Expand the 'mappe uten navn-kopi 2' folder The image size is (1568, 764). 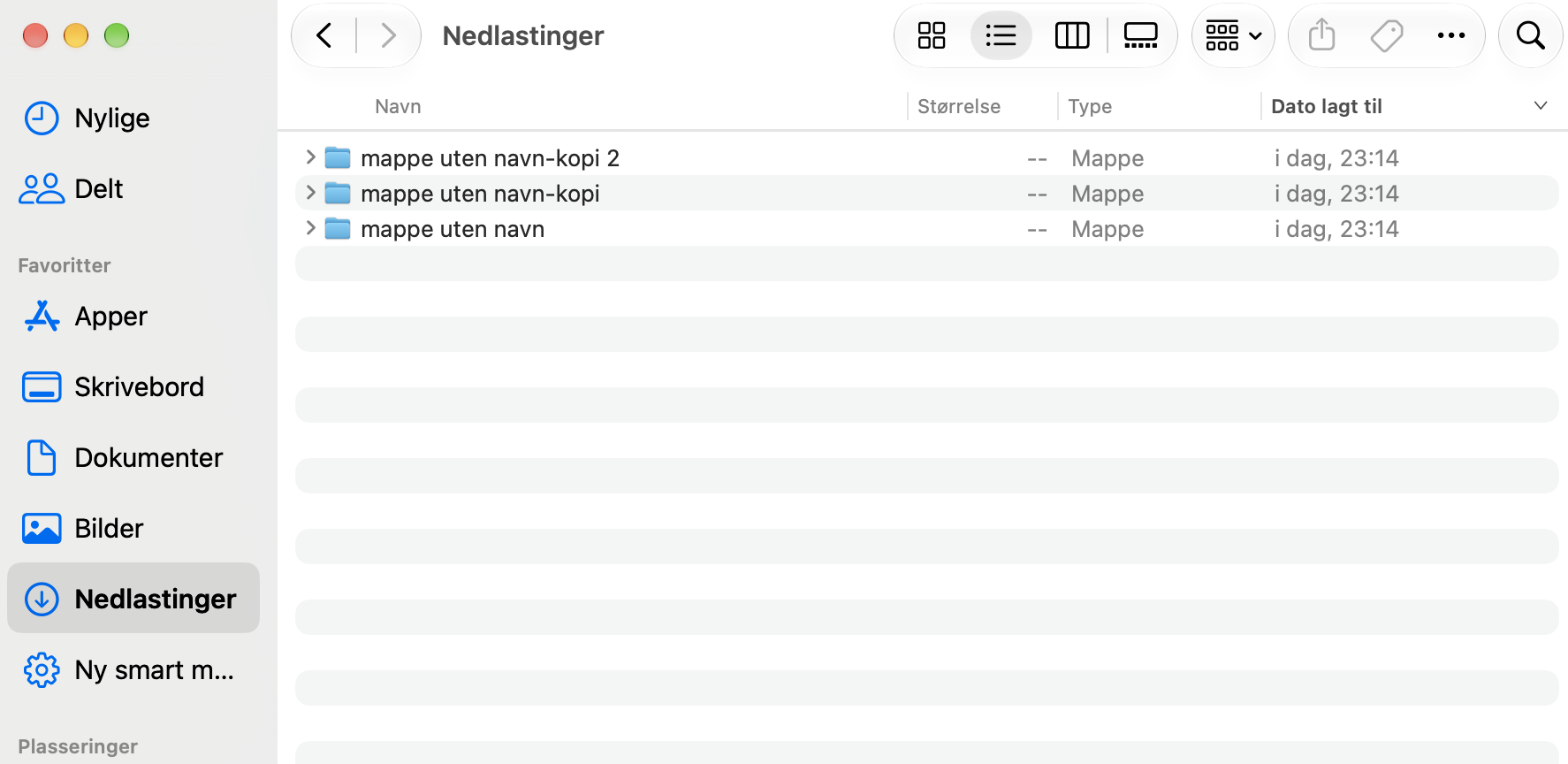pyautogui.click(x=310, y=157)
